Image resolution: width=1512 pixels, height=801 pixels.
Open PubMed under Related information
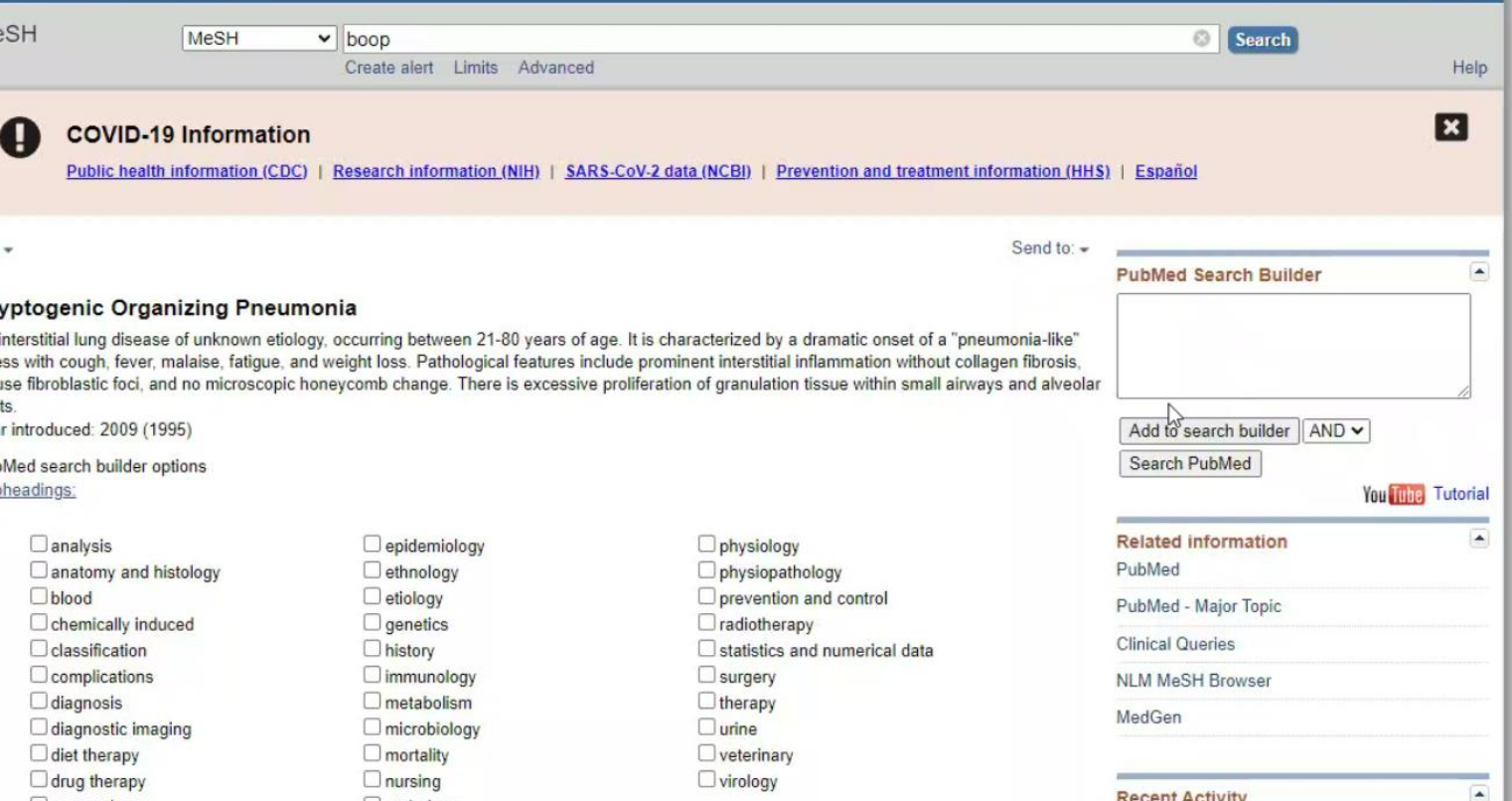(1147, 569)
